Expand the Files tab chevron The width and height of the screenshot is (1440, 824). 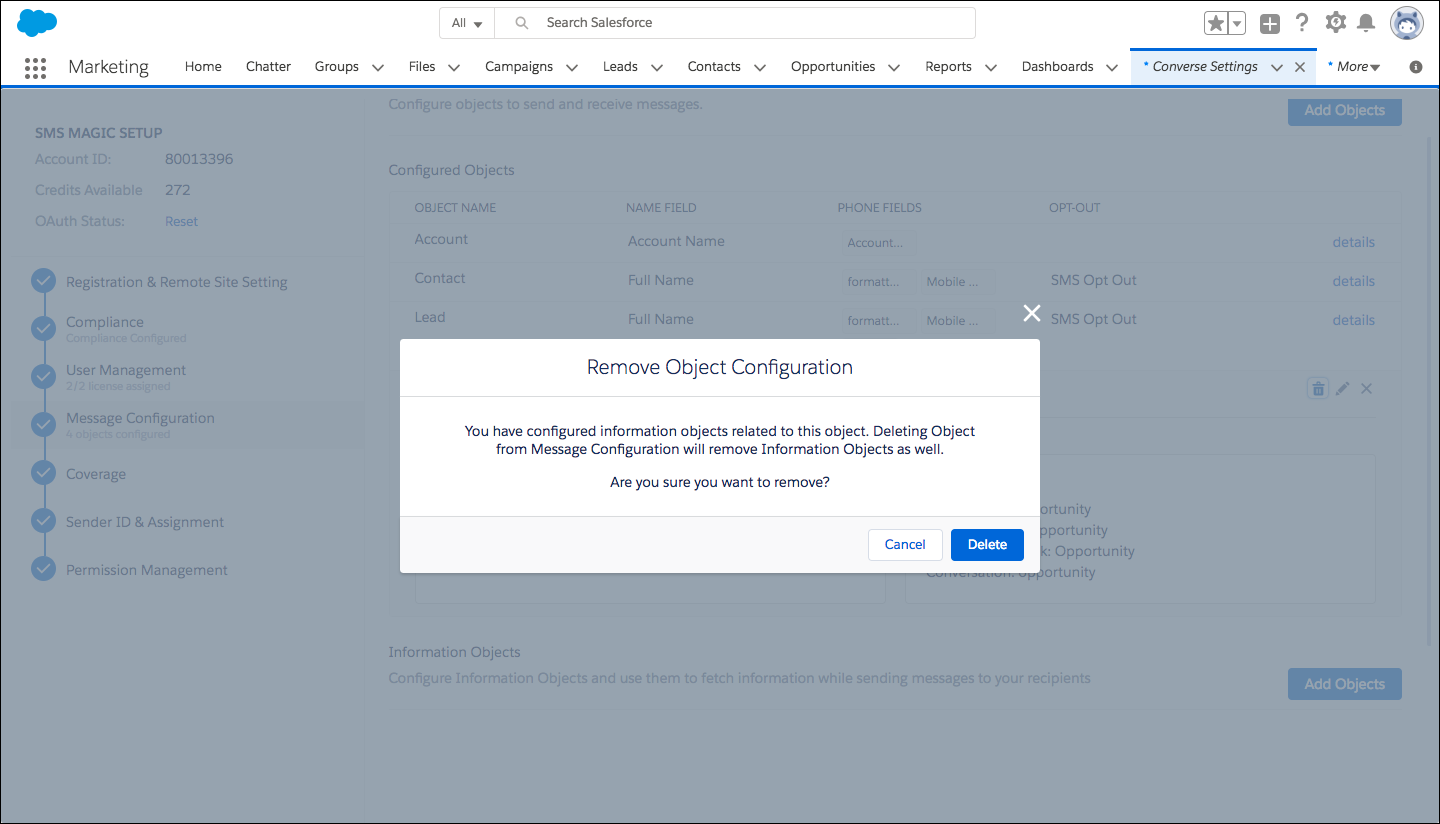tap(454, 68)
